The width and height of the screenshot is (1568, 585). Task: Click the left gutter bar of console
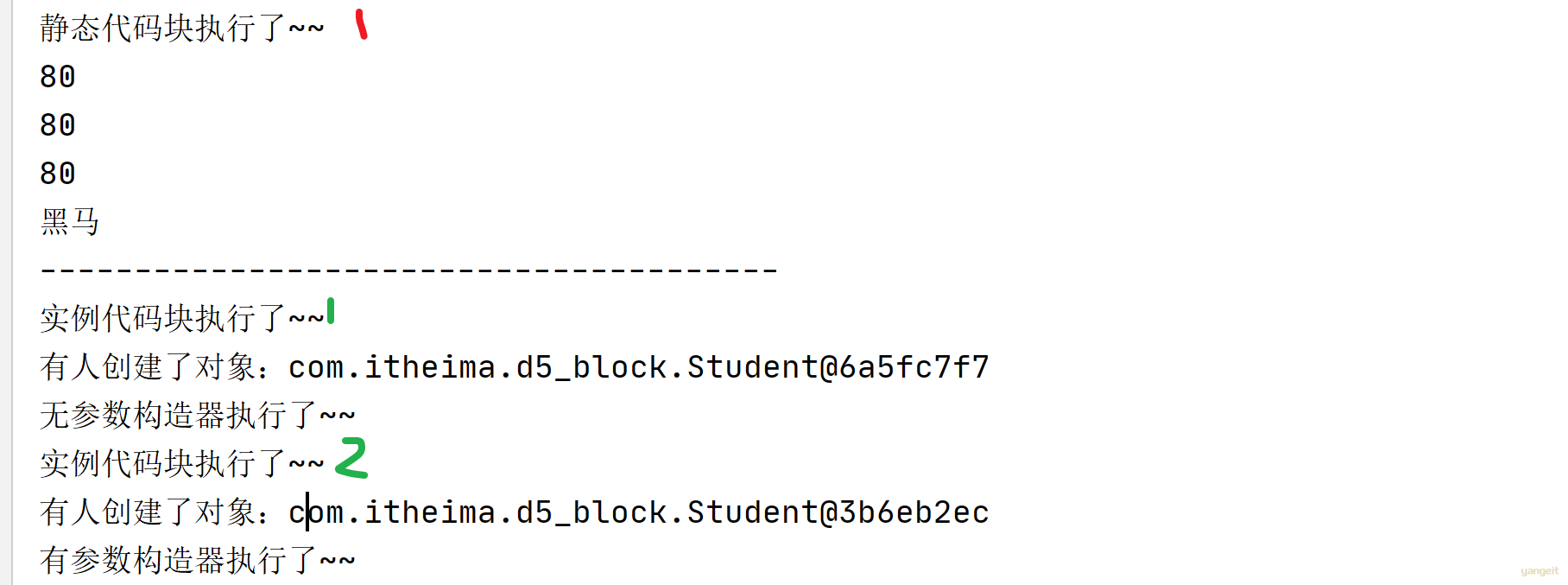pyautogui.click(x=10, y=292)
